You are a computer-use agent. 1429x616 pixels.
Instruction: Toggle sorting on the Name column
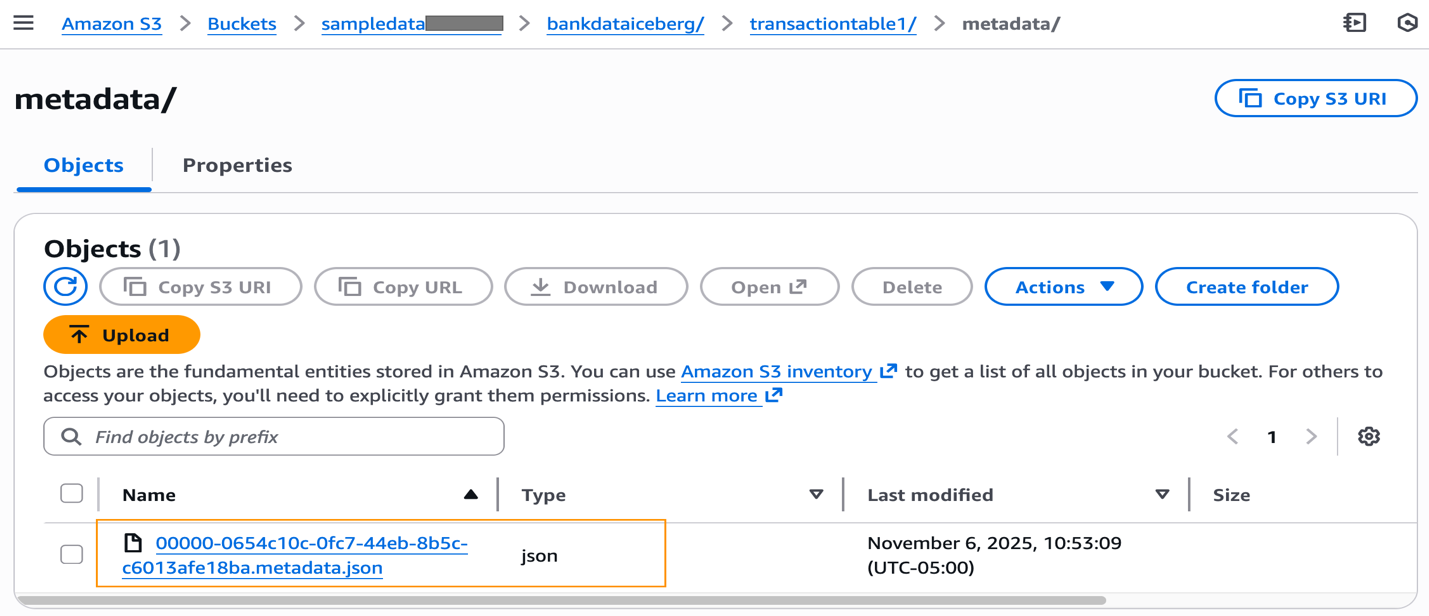pyautogui.click(x=470, y=494)
